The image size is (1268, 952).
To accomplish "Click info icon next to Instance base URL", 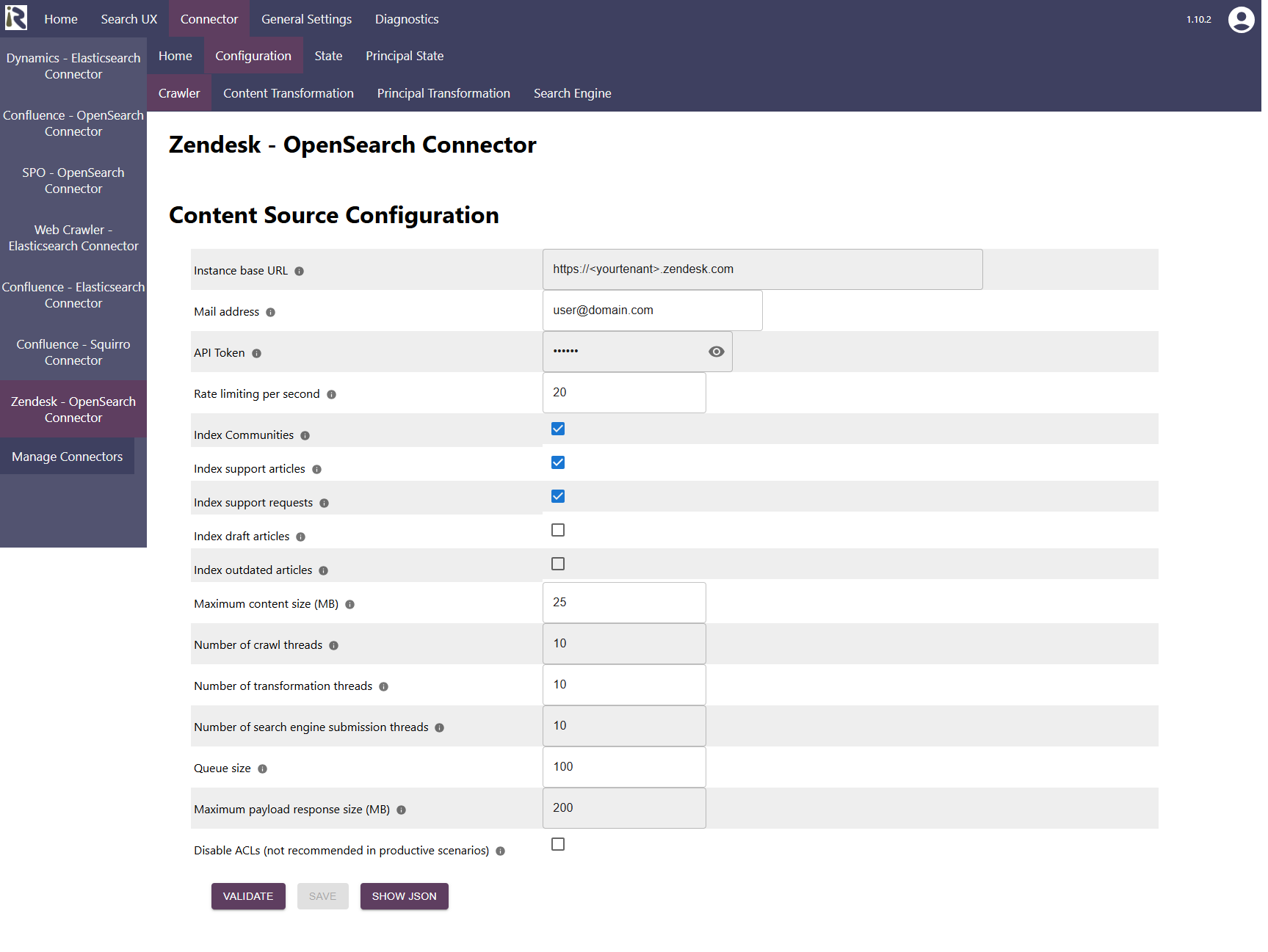I will click(299, 272).
